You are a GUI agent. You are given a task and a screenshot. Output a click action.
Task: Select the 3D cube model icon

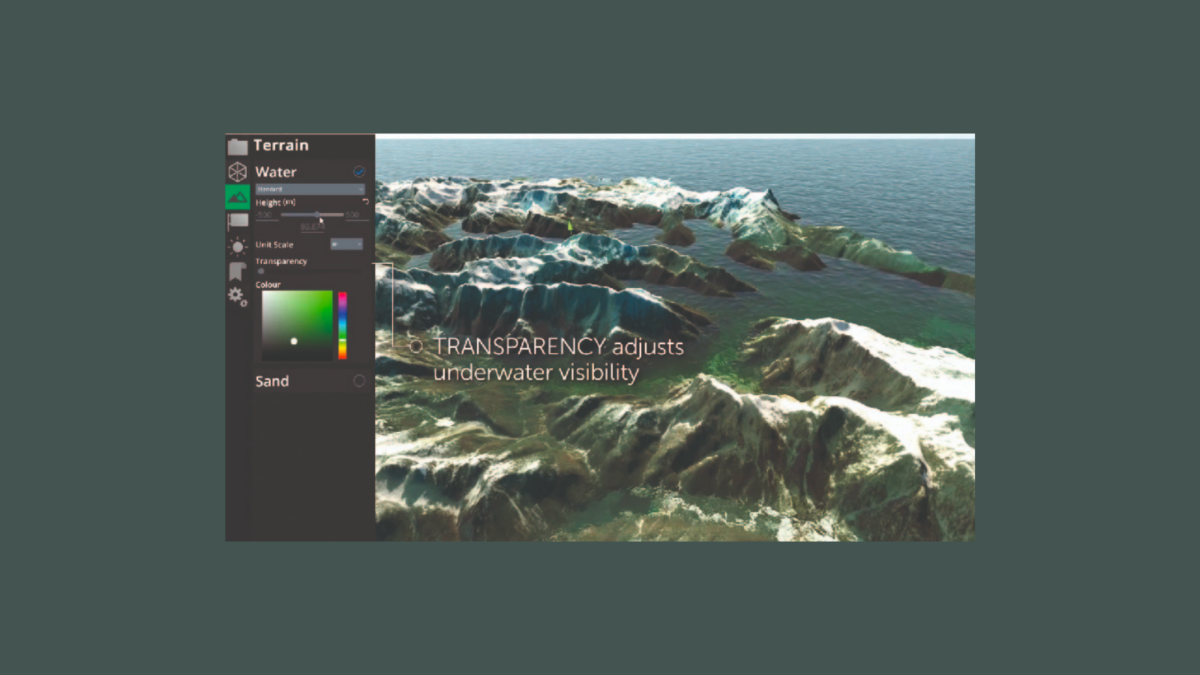[x=237, y=172]
